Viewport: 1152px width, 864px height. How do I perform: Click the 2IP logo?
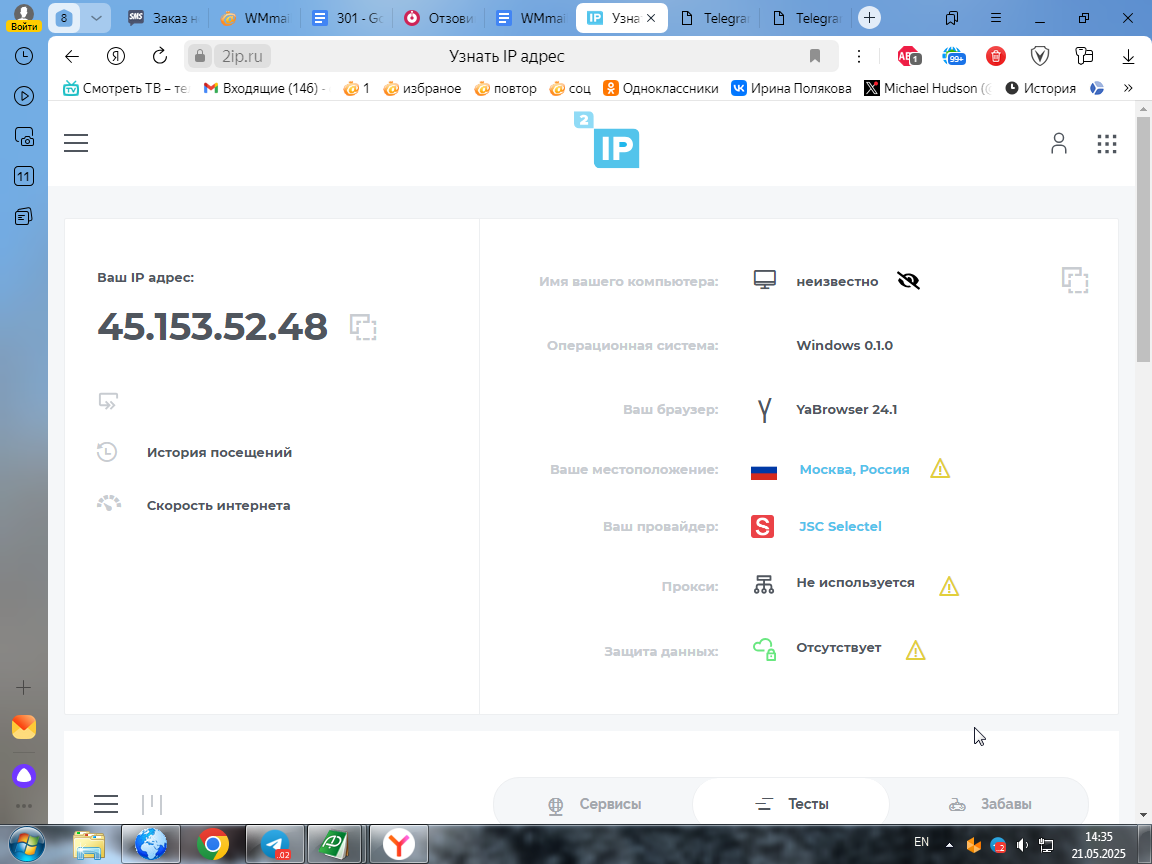click(x=607, y=140)
